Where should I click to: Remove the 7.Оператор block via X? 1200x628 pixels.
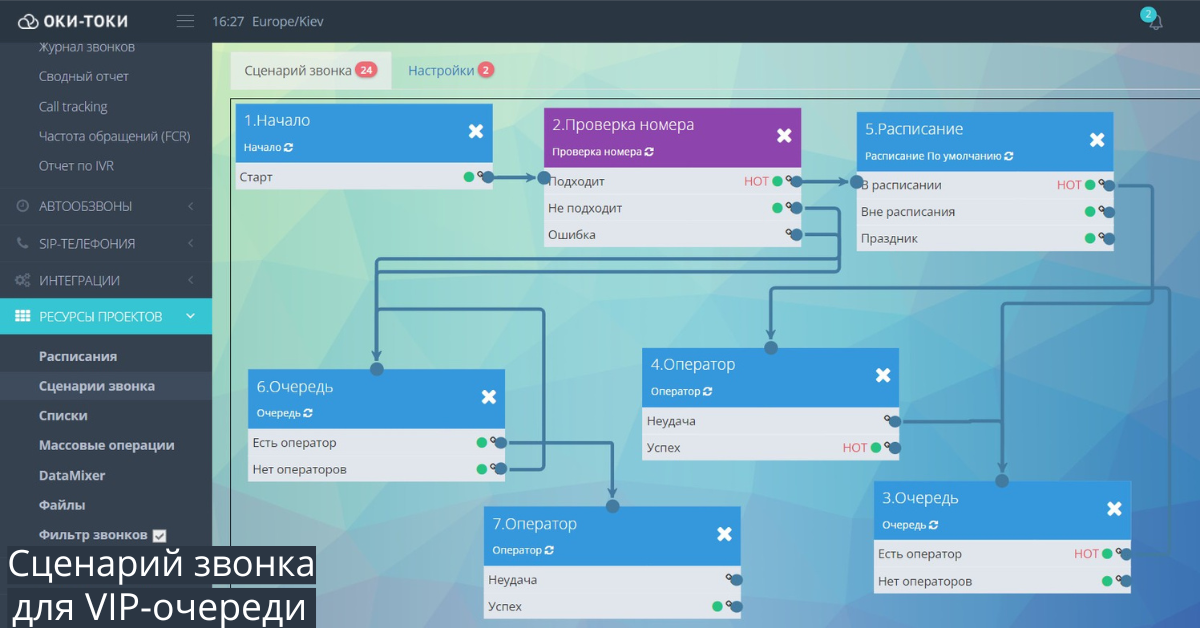[x=724, y=534]
